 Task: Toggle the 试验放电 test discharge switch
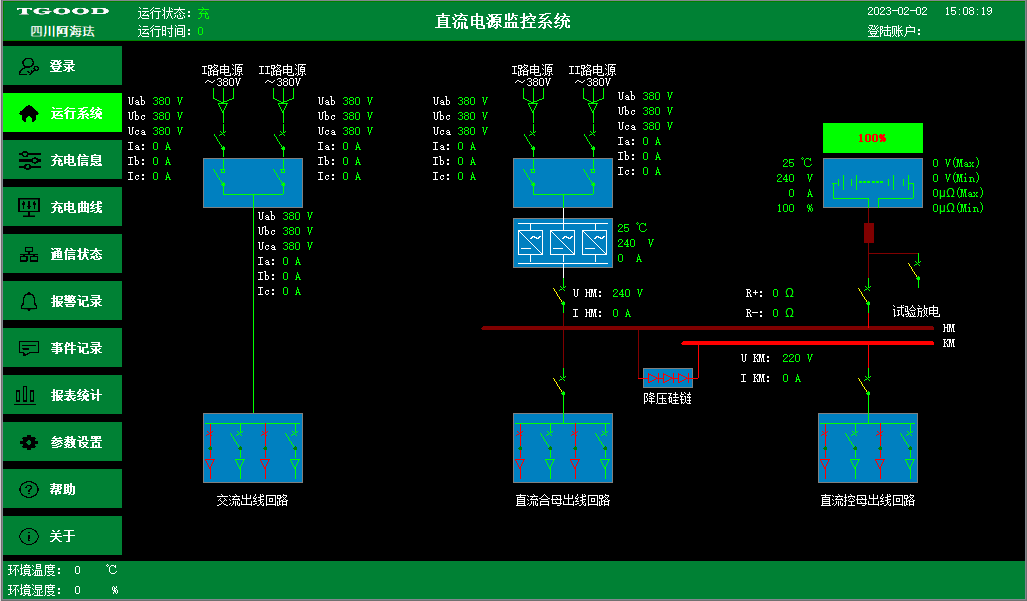pyautogui.click(x=915, y=269)
